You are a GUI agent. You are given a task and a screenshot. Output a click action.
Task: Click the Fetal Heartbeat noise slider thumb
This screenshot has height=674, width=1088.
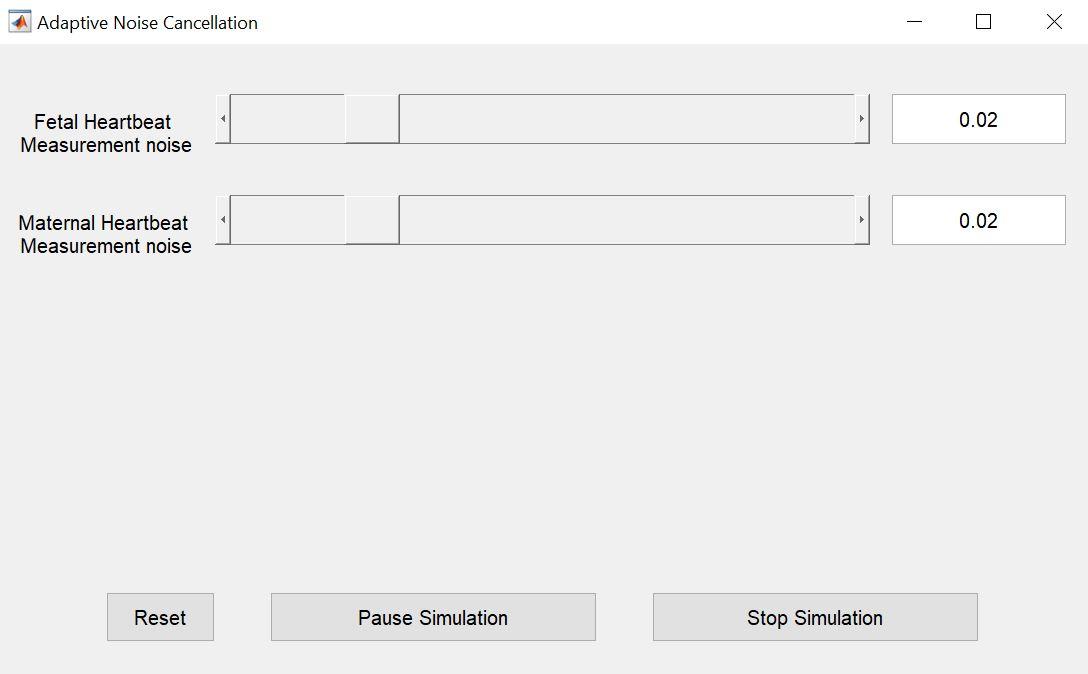tap(372, 119)
